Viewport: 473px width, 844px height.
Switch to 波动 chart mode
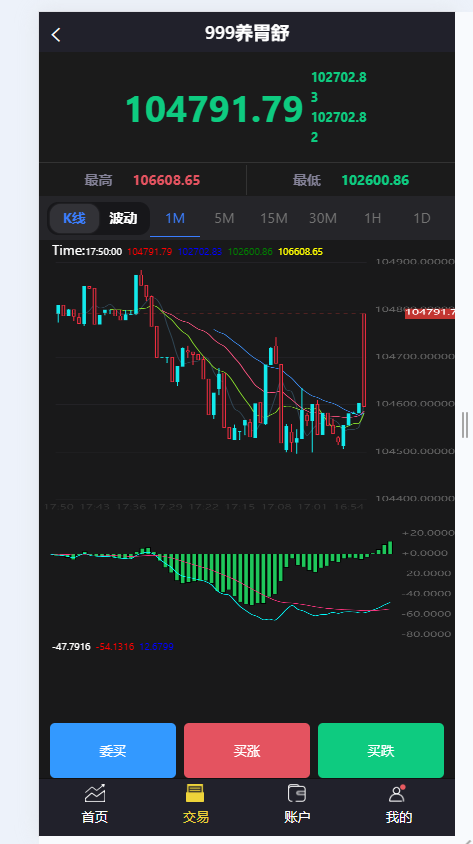123,219
